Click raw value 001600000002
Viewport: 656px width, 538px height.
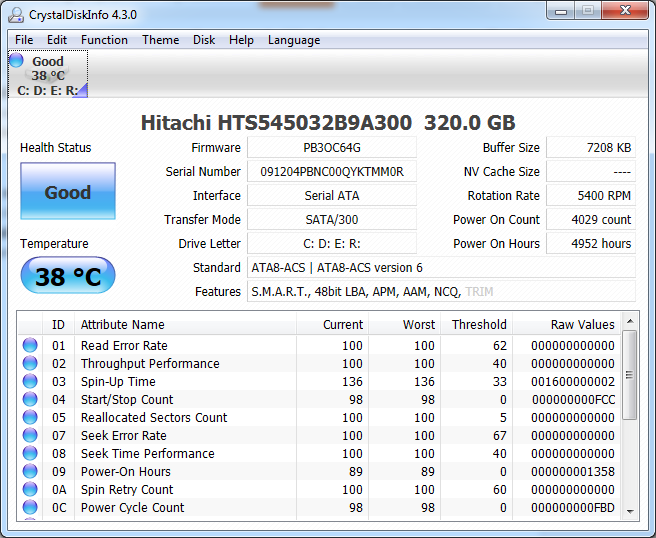coord(573,382)
